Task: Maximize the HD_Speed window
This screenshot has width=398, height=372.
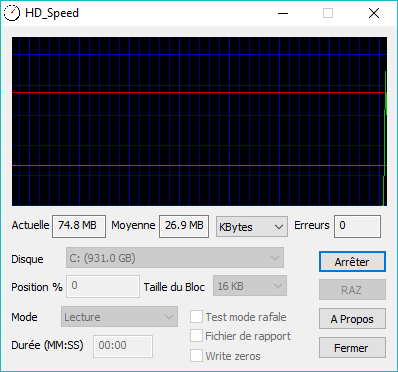Action: [328, 13]
